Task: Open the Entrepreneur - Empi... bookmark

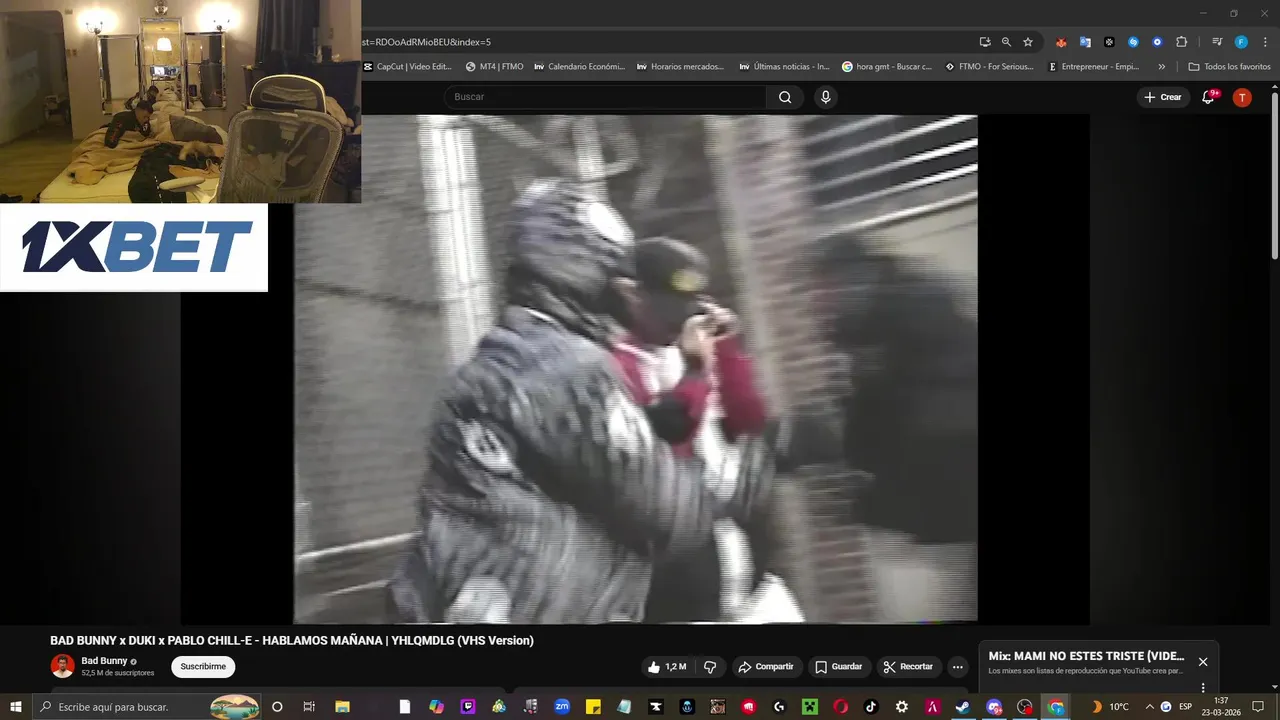Action: [1093, 67]
